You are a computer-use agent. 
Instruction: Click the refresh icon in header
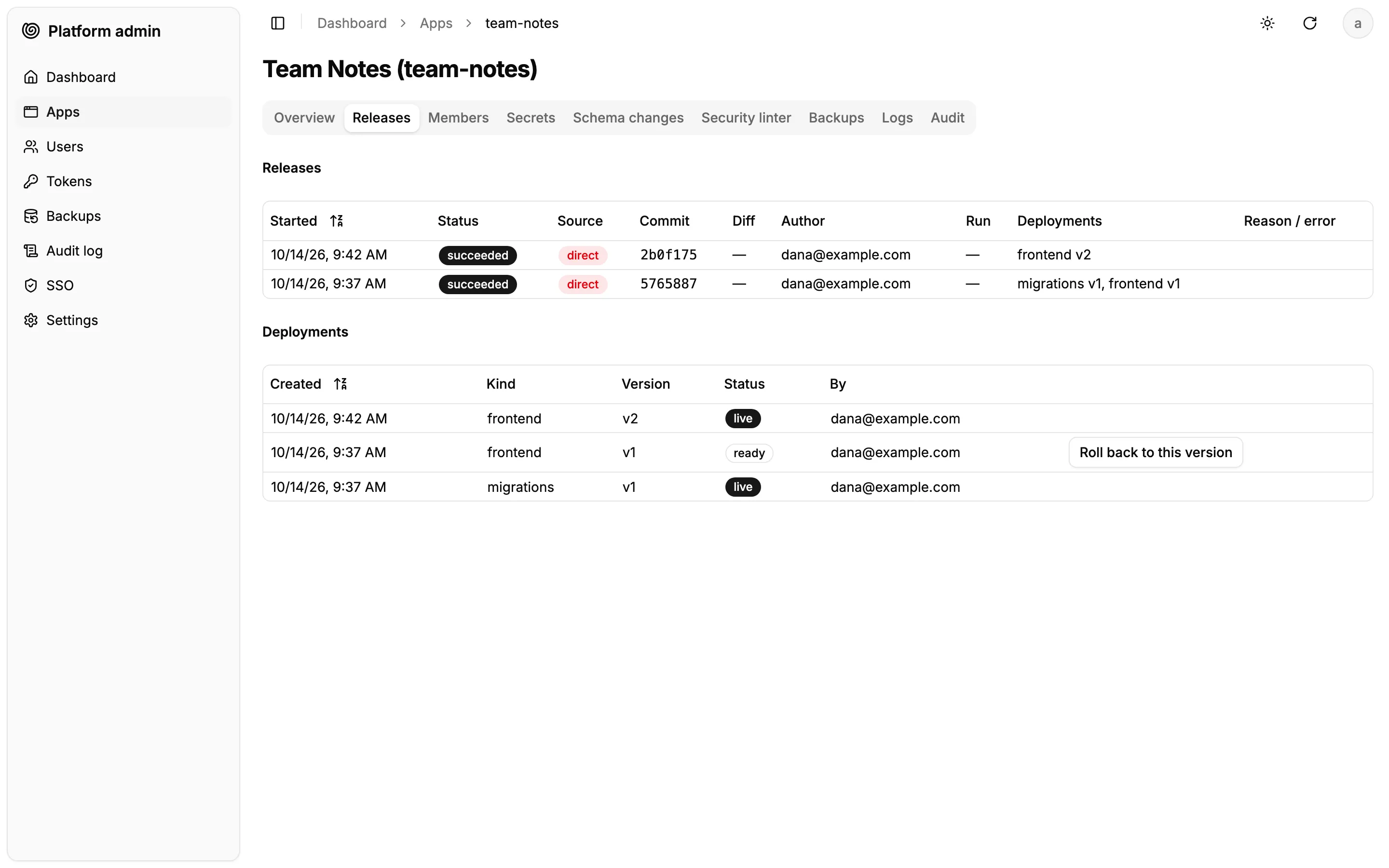1310,23
